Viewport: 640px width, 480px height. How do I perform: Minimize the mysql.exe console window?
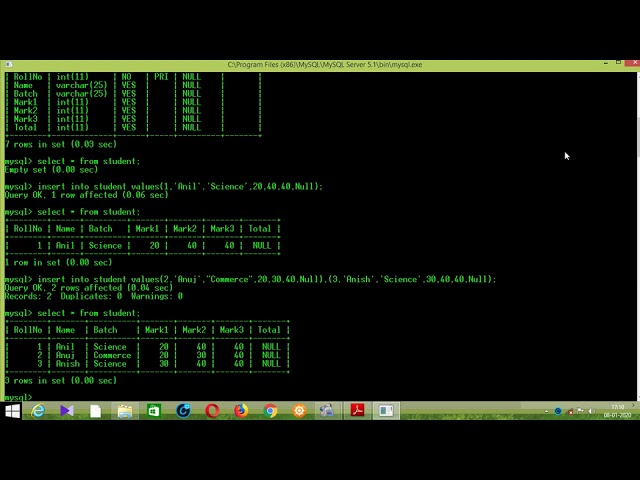pos(606,63)
